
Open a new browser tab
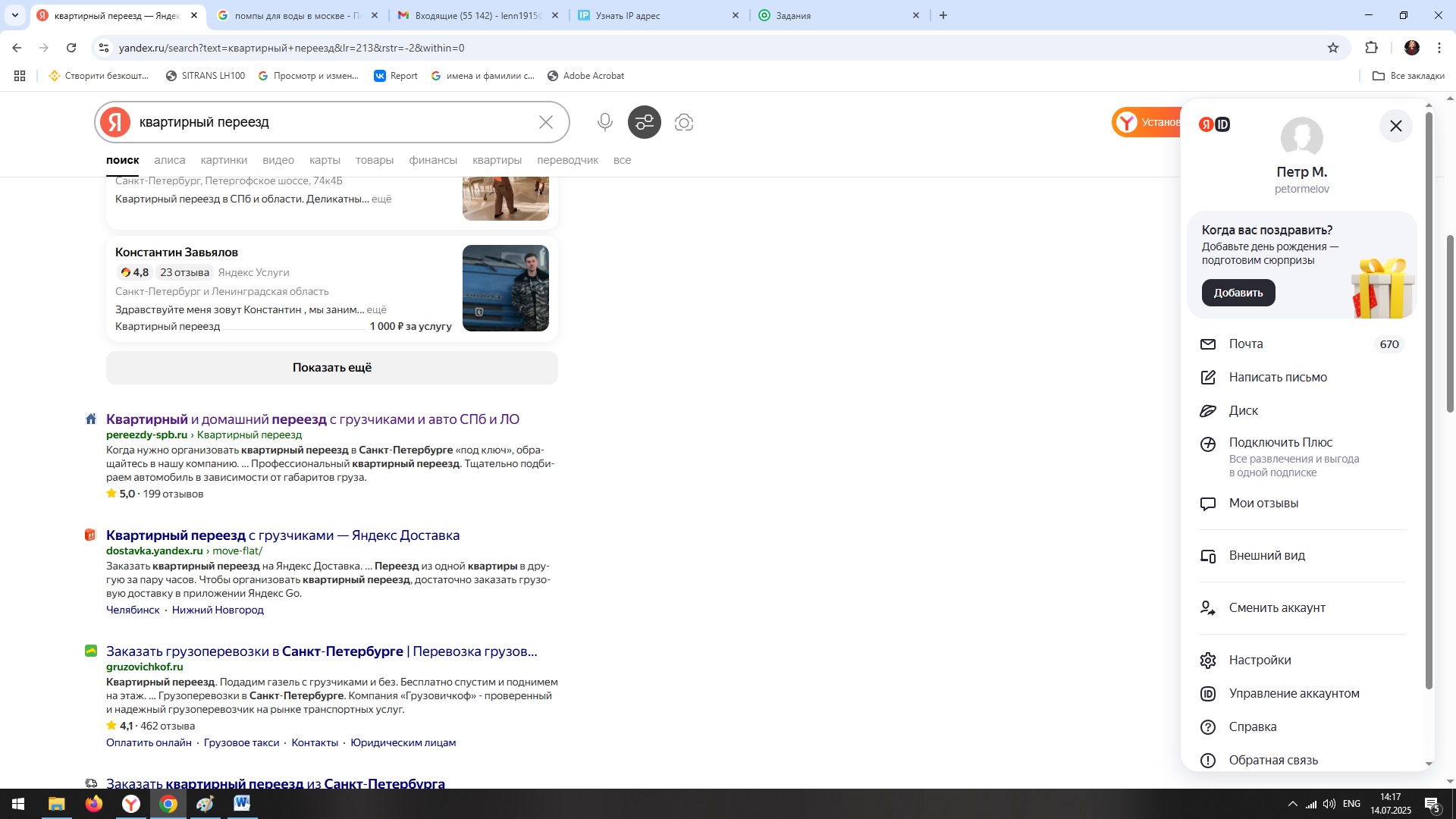(x=943, y=15)
